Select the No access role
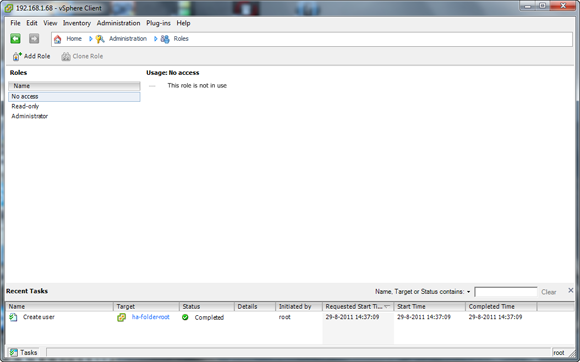Screen dimensions: 580x362 pos(74,97)
